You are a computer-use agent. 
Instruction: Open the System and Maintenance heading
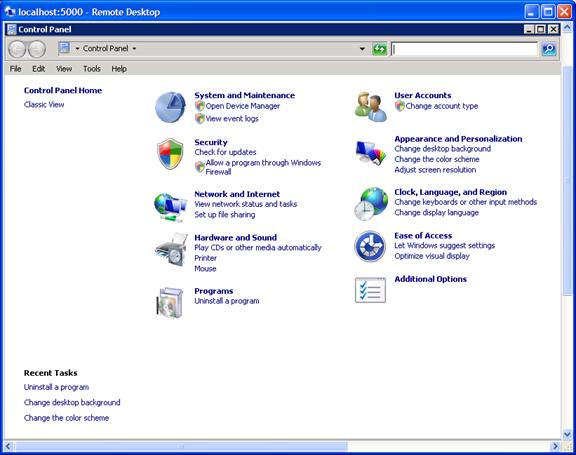245,95
